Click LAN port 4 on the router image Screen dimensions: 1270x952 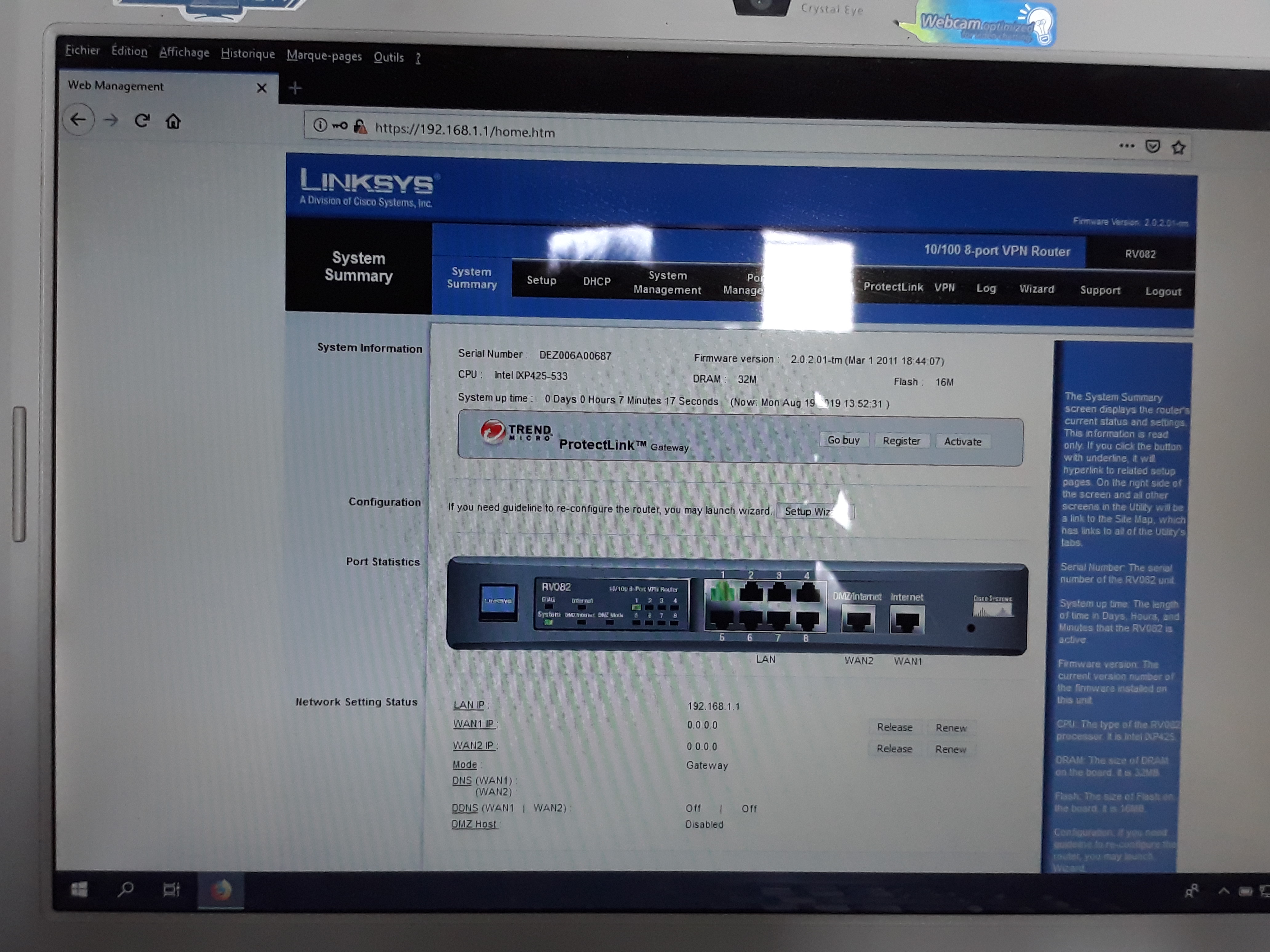[x=807, y=592]
